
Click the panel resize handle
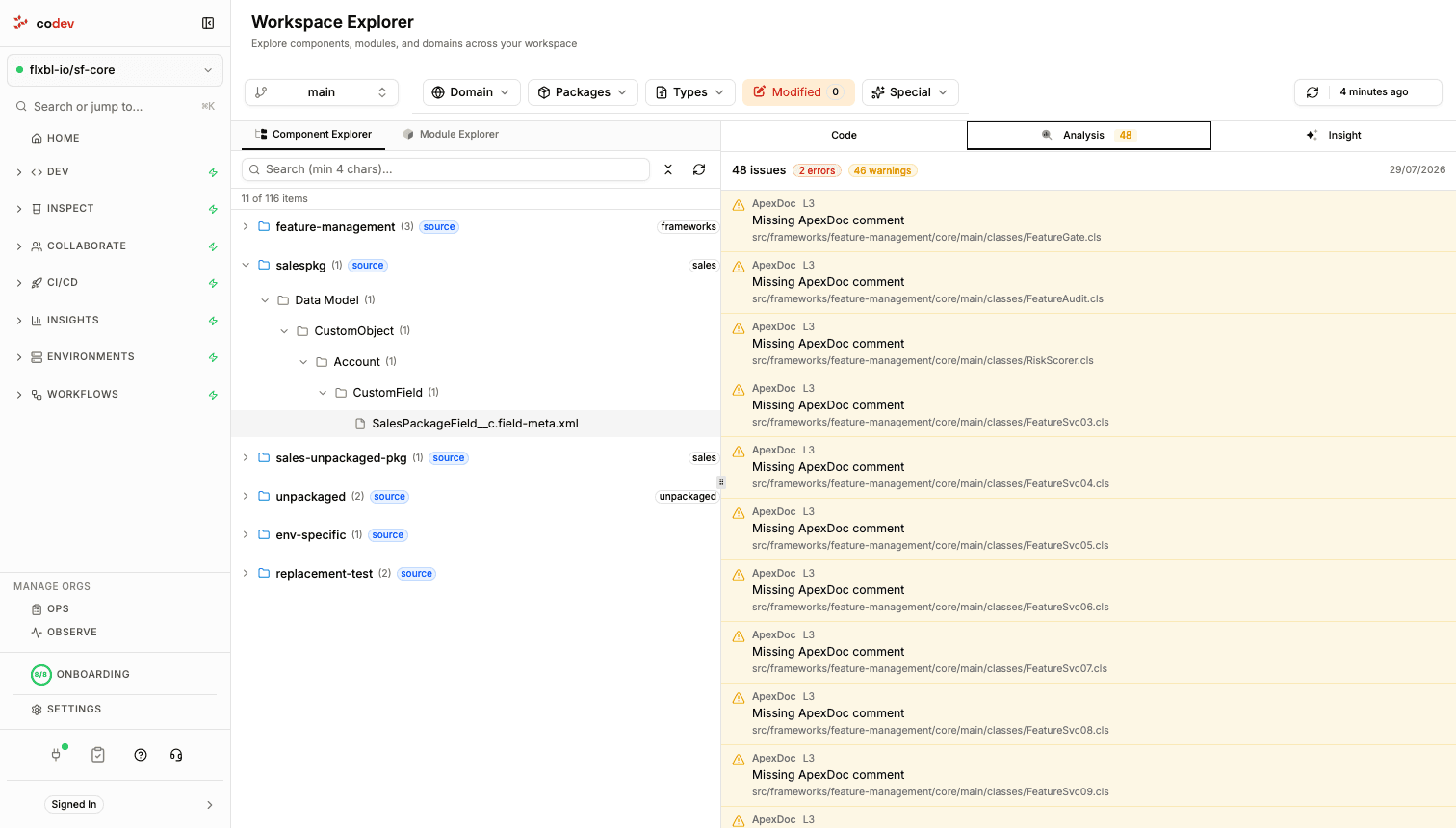(x=720, y=481)
